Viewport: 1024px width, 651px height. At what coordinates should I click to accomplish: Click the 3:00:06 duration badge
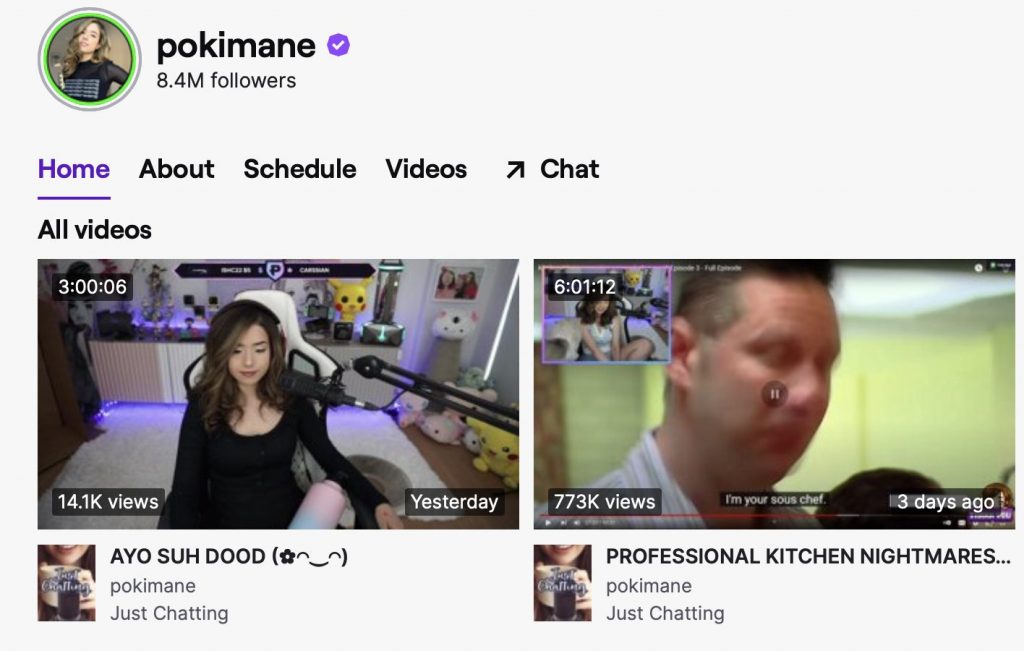click(x=92, y=287)
